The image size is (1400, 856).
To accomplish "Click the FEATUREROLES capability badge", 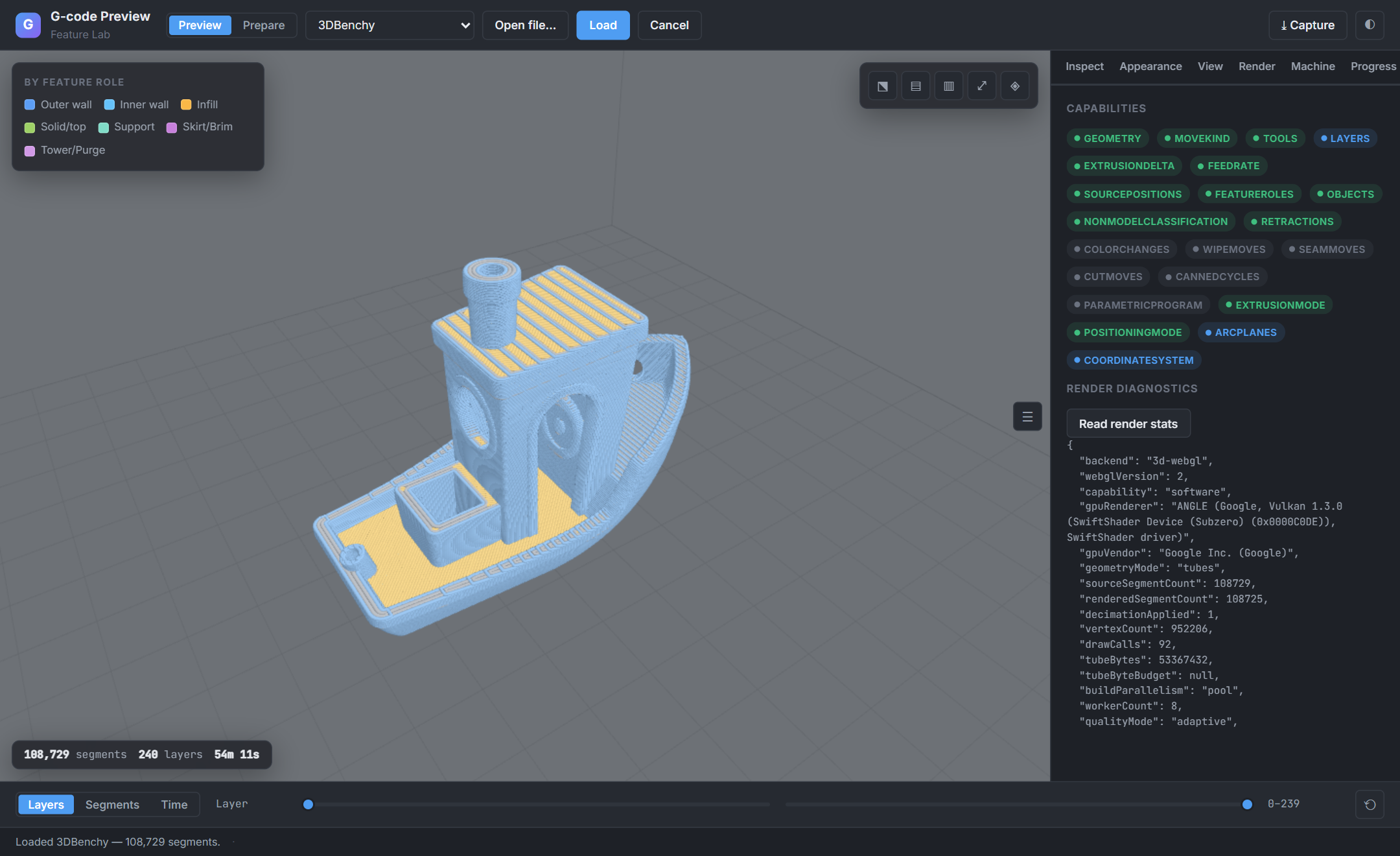I will (x=1249, y=194).
